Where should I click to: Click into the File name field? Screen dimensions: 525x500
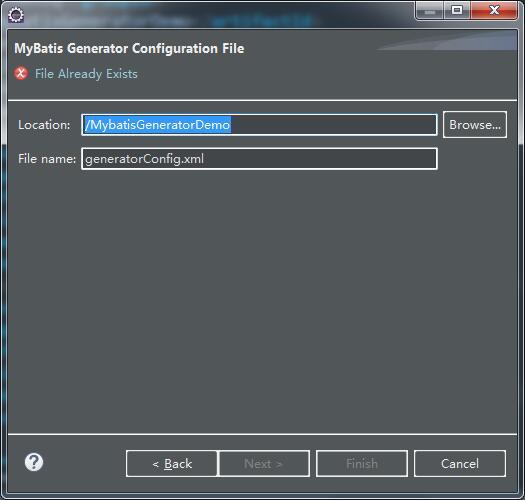tap(259, 158)
